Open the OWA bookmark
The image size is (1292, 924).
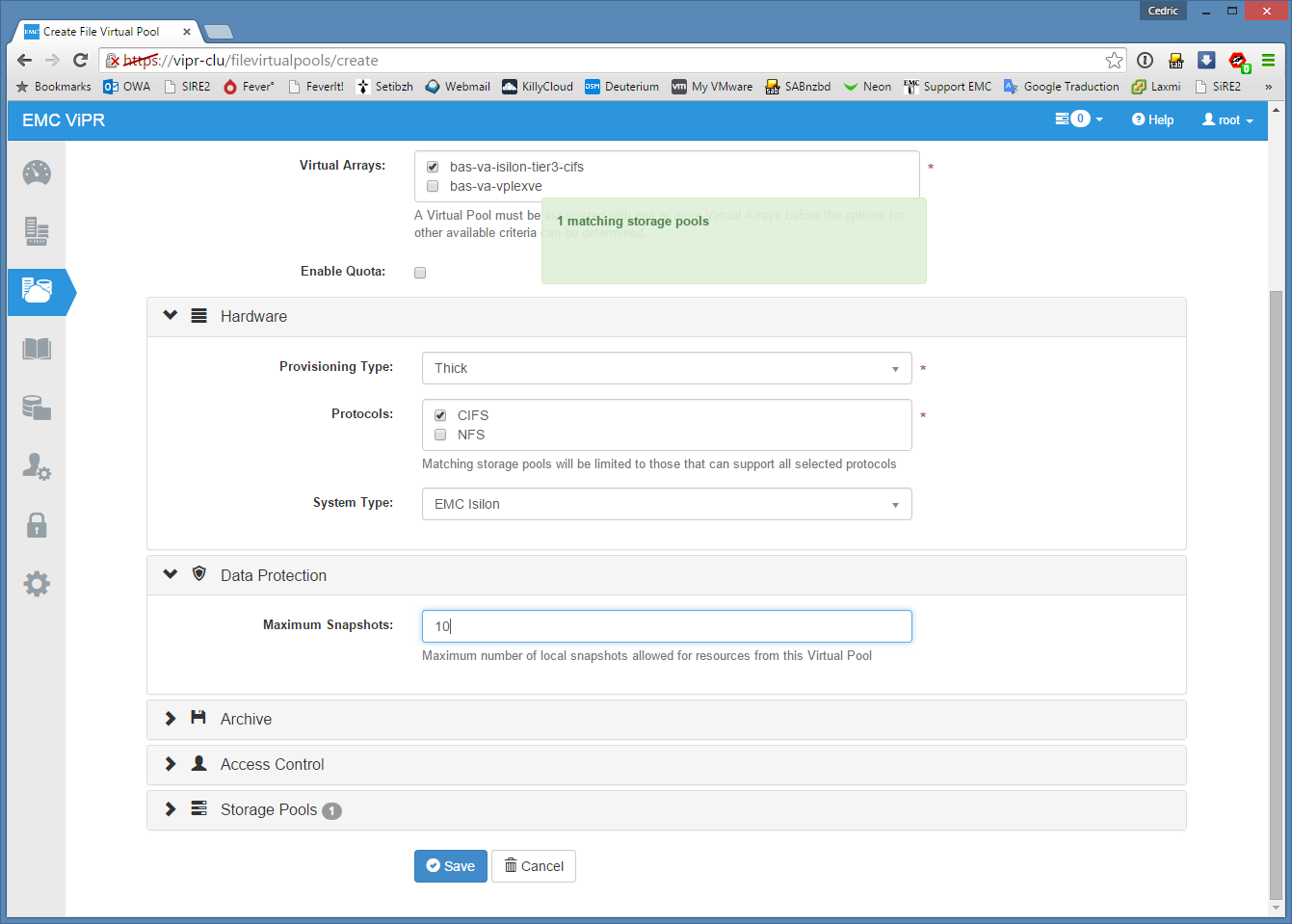coord(127,87)
